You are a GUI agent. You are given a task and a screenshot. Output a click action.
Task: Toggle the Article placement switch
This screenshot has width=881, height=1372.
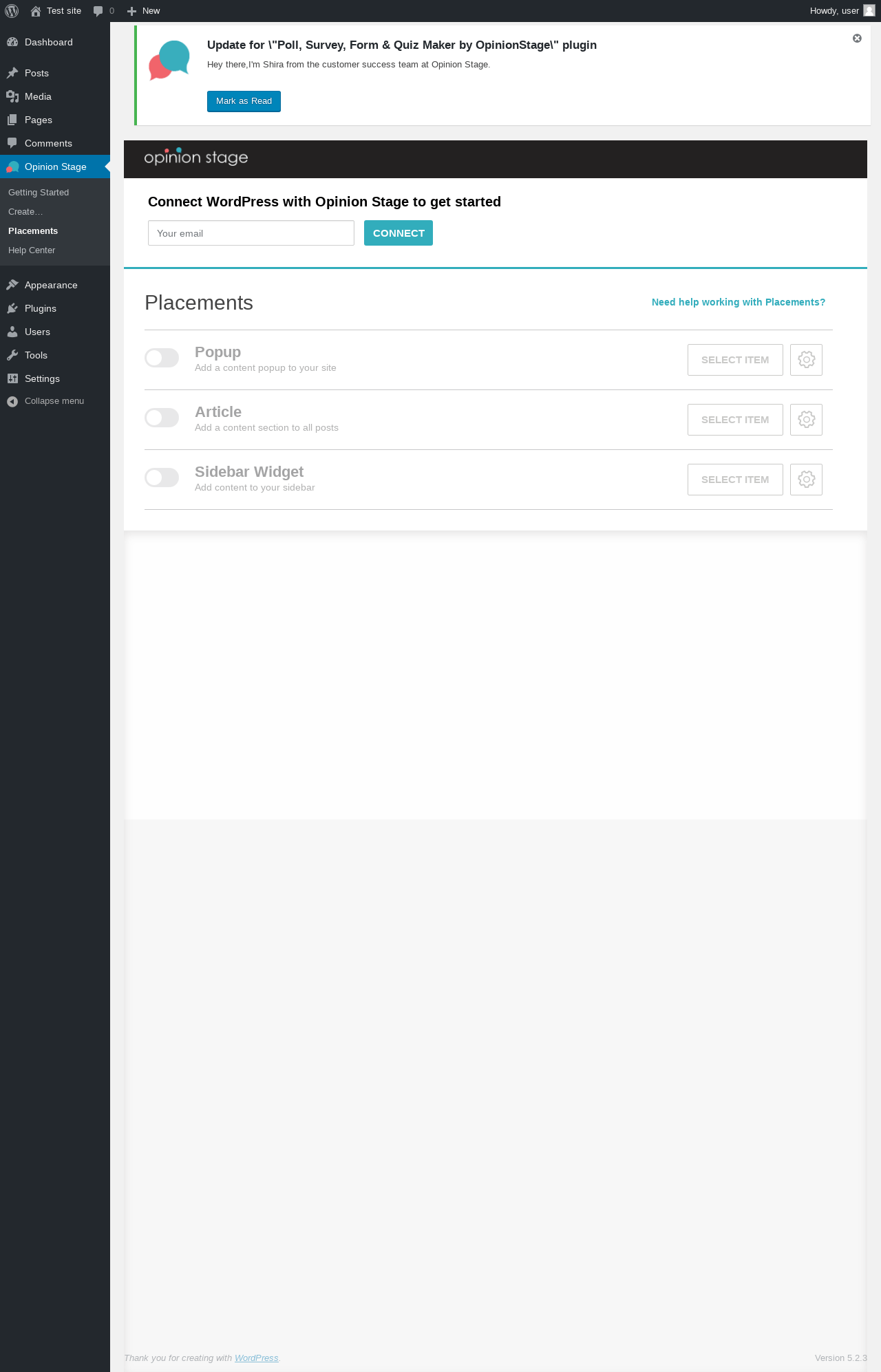click(x=162, y=418)
